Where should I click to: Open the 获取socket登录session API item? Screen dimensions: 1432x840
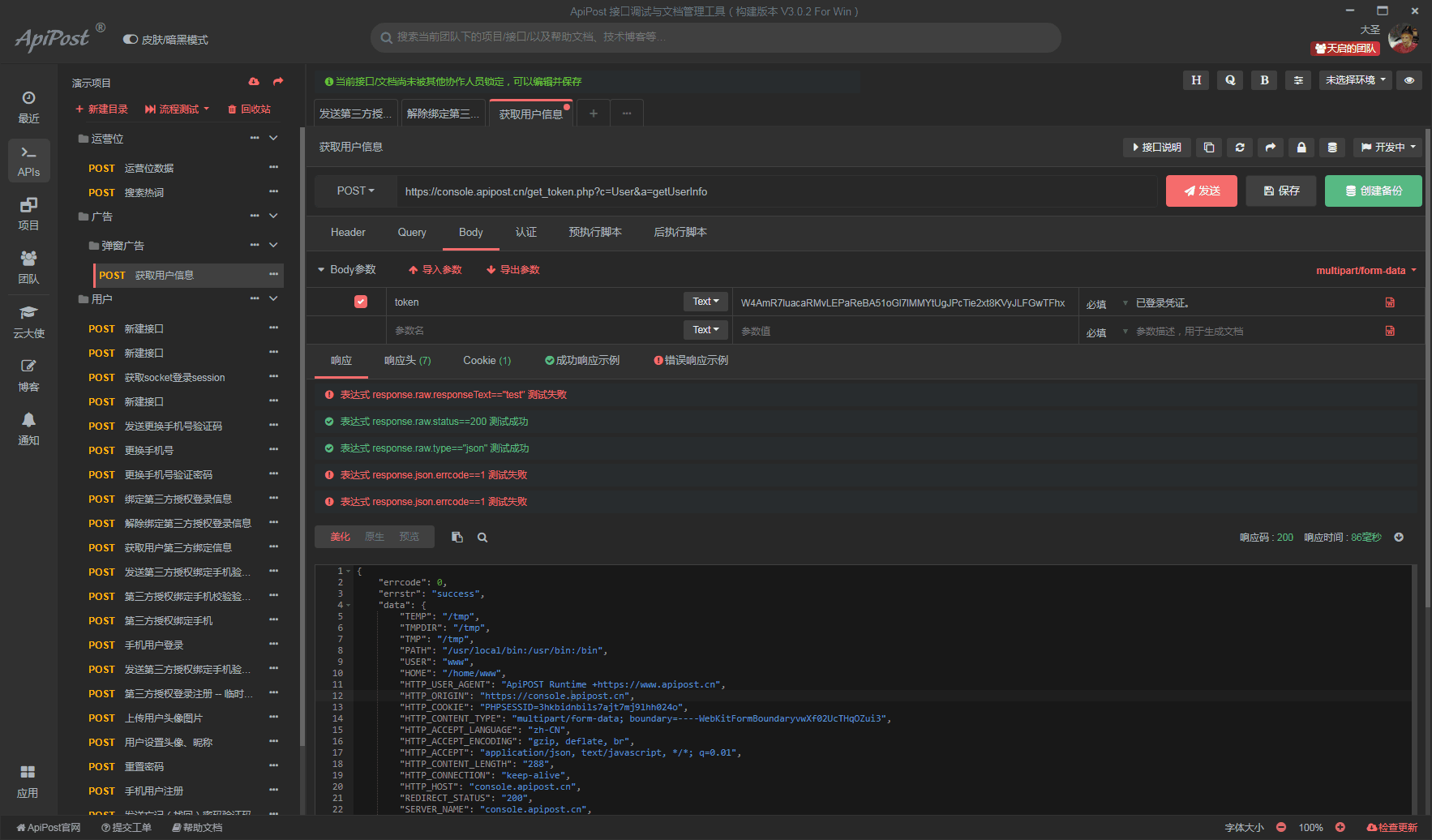[x=174, y=378]
